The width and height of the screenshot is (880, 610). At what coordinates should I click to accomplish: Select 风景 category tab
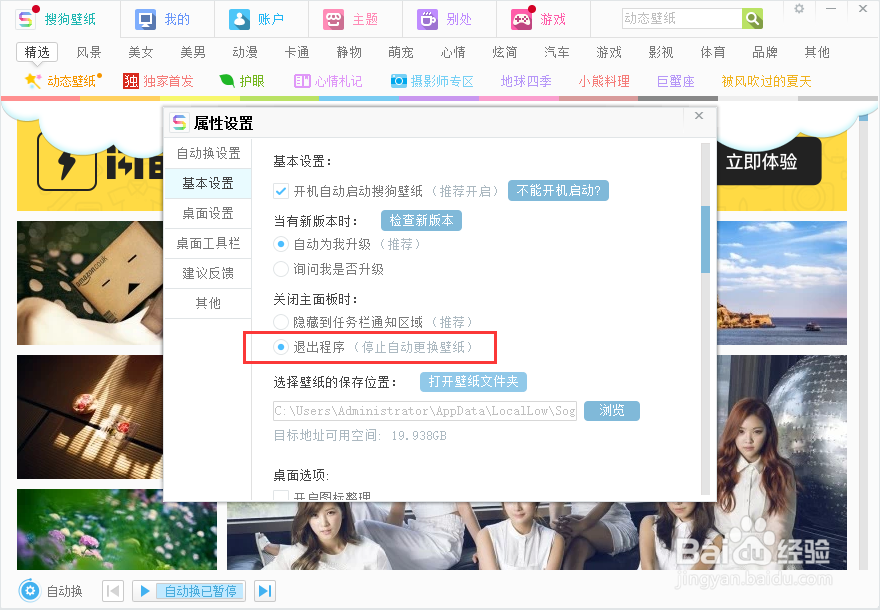(x=89, y=52)
